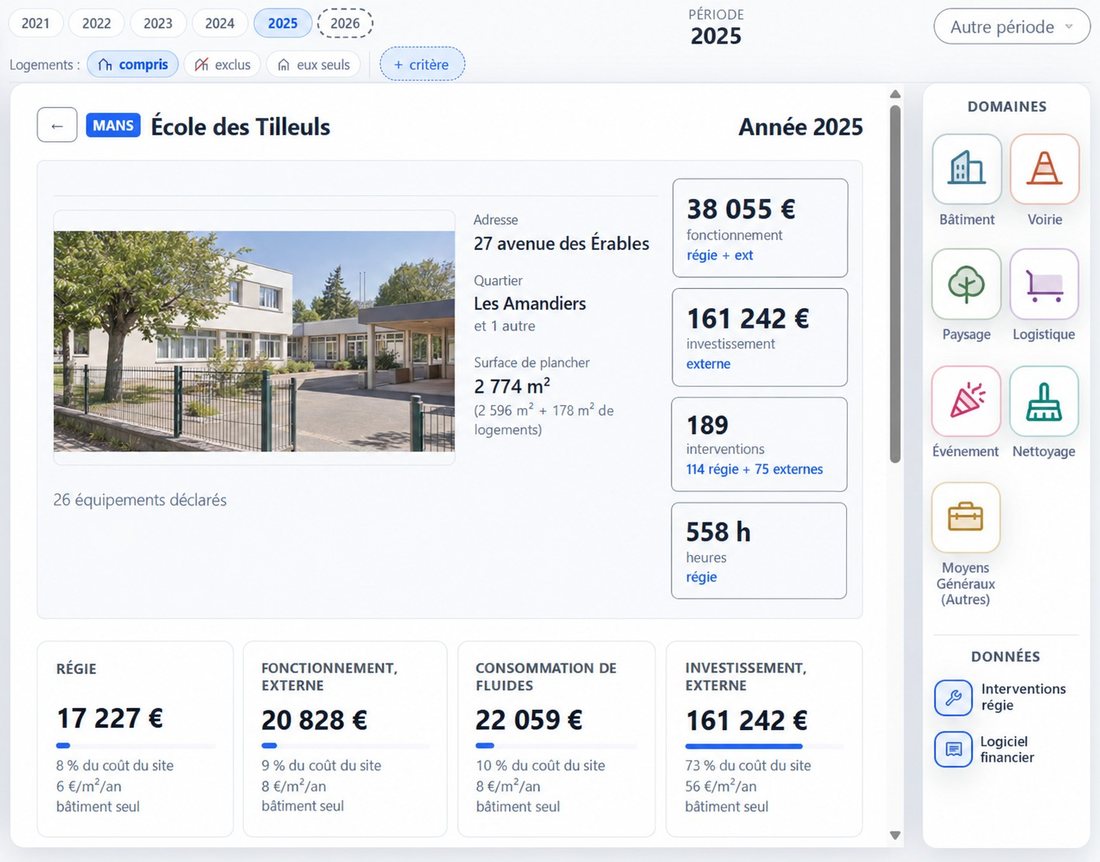Click the régie link under heures
This screenshot has height=862, width=1100.
click(702, 577)
